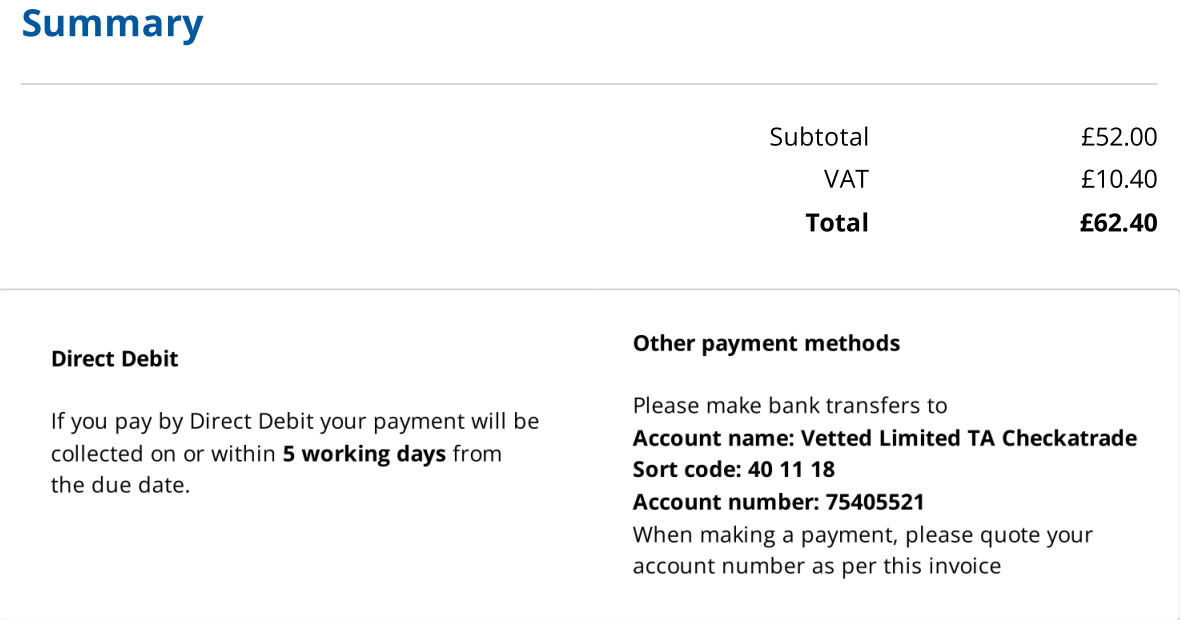Click the Summary heading
The image size is (1180, 620).
pos(112,23)
